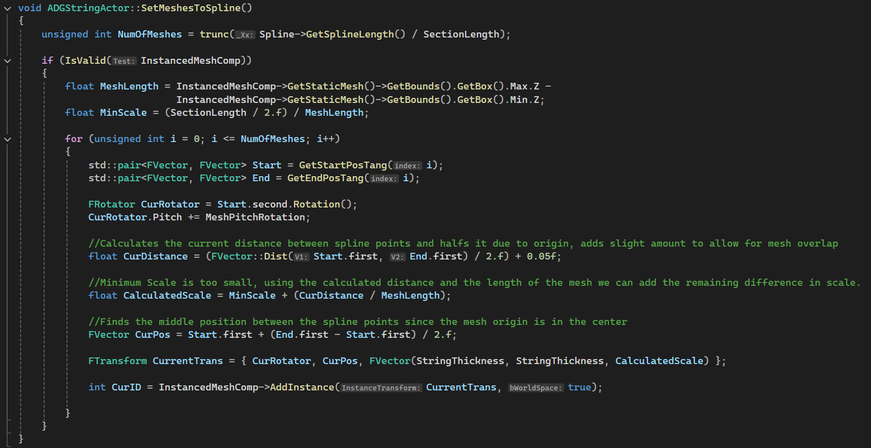Click MeshLength in its float declaration
The height and width of the screenshot is (448, 871).
point(129,87)
